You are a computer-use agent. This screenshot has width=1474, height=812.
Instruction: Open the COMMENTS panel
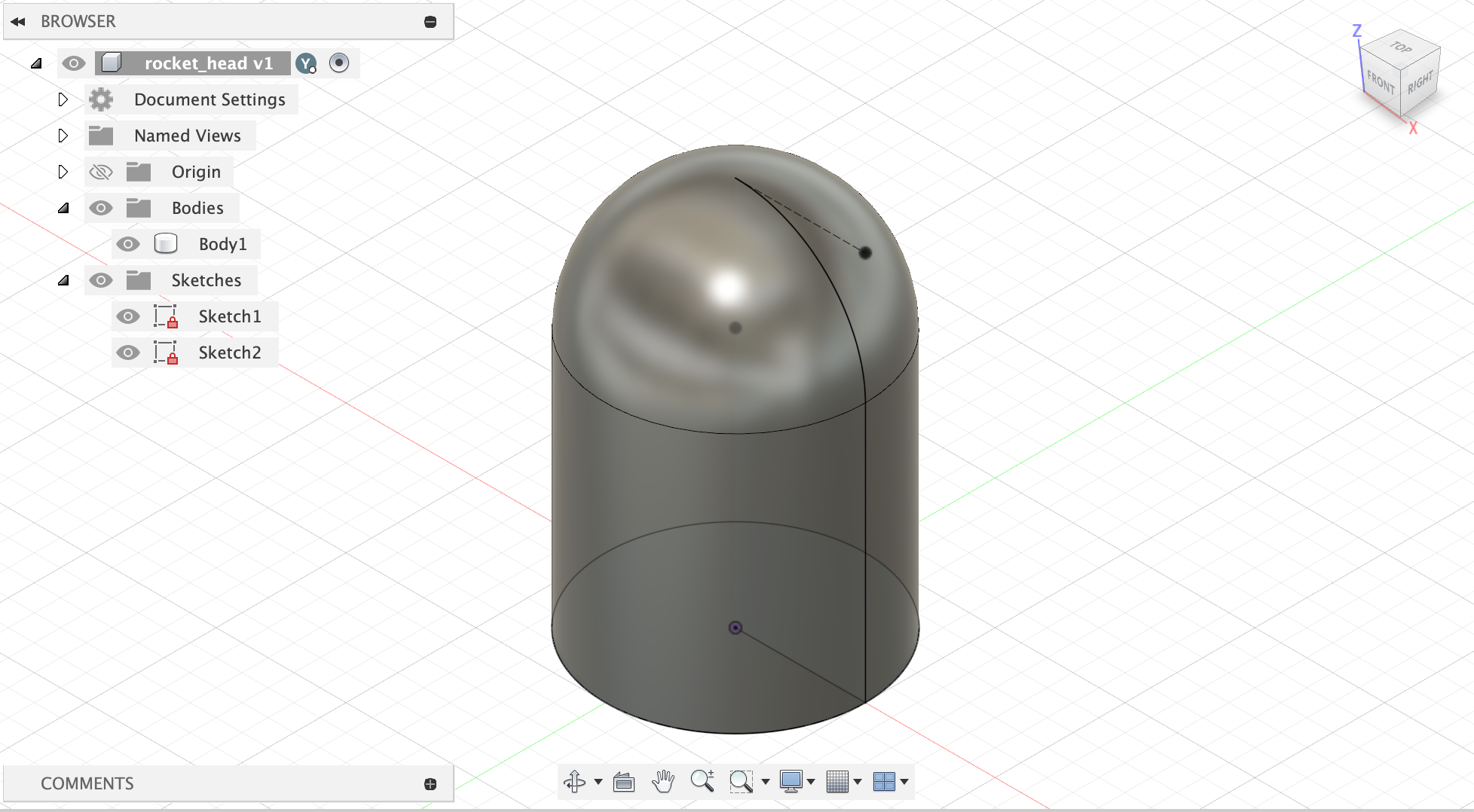87,783
